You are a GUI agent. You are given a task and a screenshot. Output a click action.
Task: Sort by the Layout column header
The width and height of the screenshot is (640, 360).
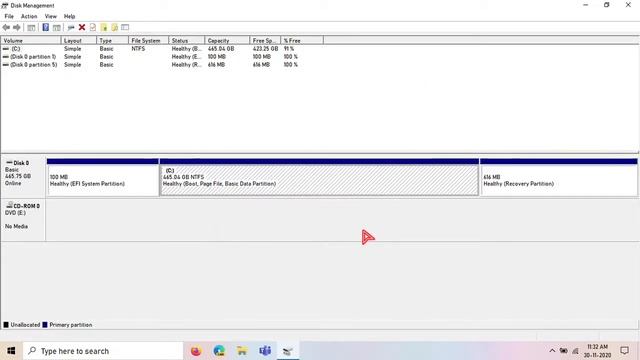pyautogui.click(x=79, y=40)
